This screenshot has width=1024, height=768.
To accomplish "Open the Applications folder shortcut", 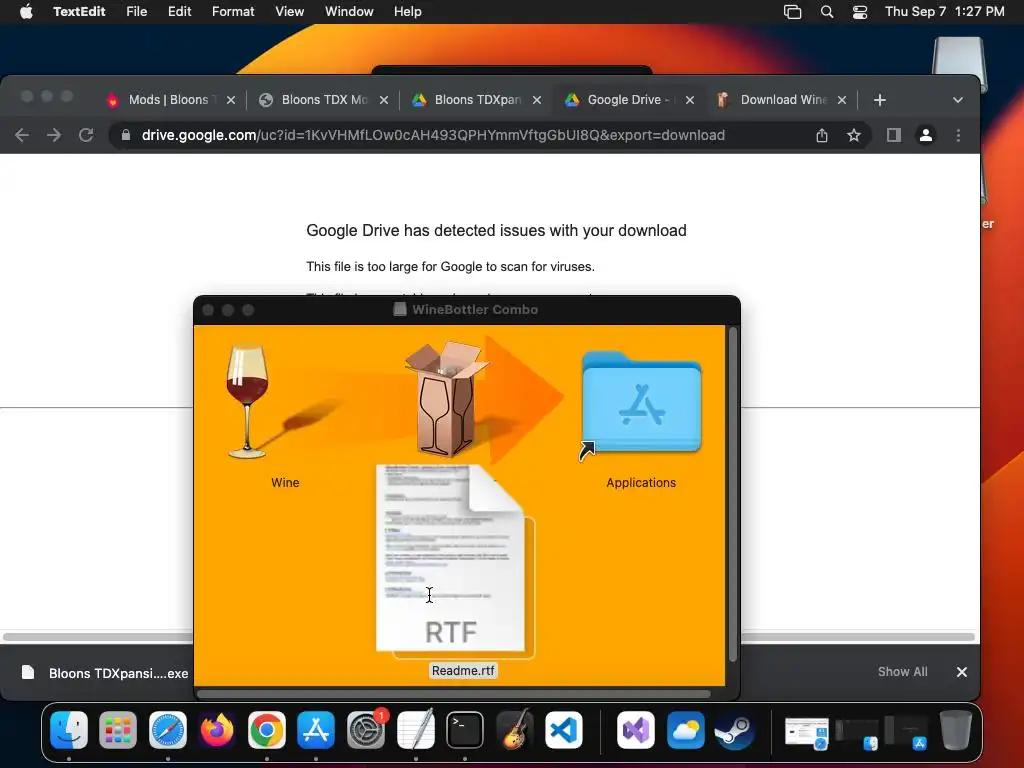I will click(x=641, y=402).
